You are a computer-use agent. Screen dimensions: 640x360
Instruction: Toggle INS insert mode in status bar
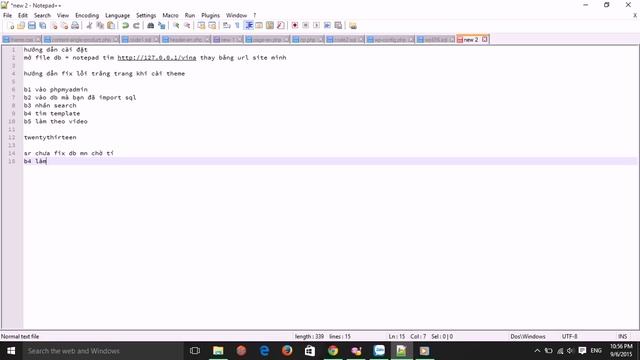tap(622, 337)
